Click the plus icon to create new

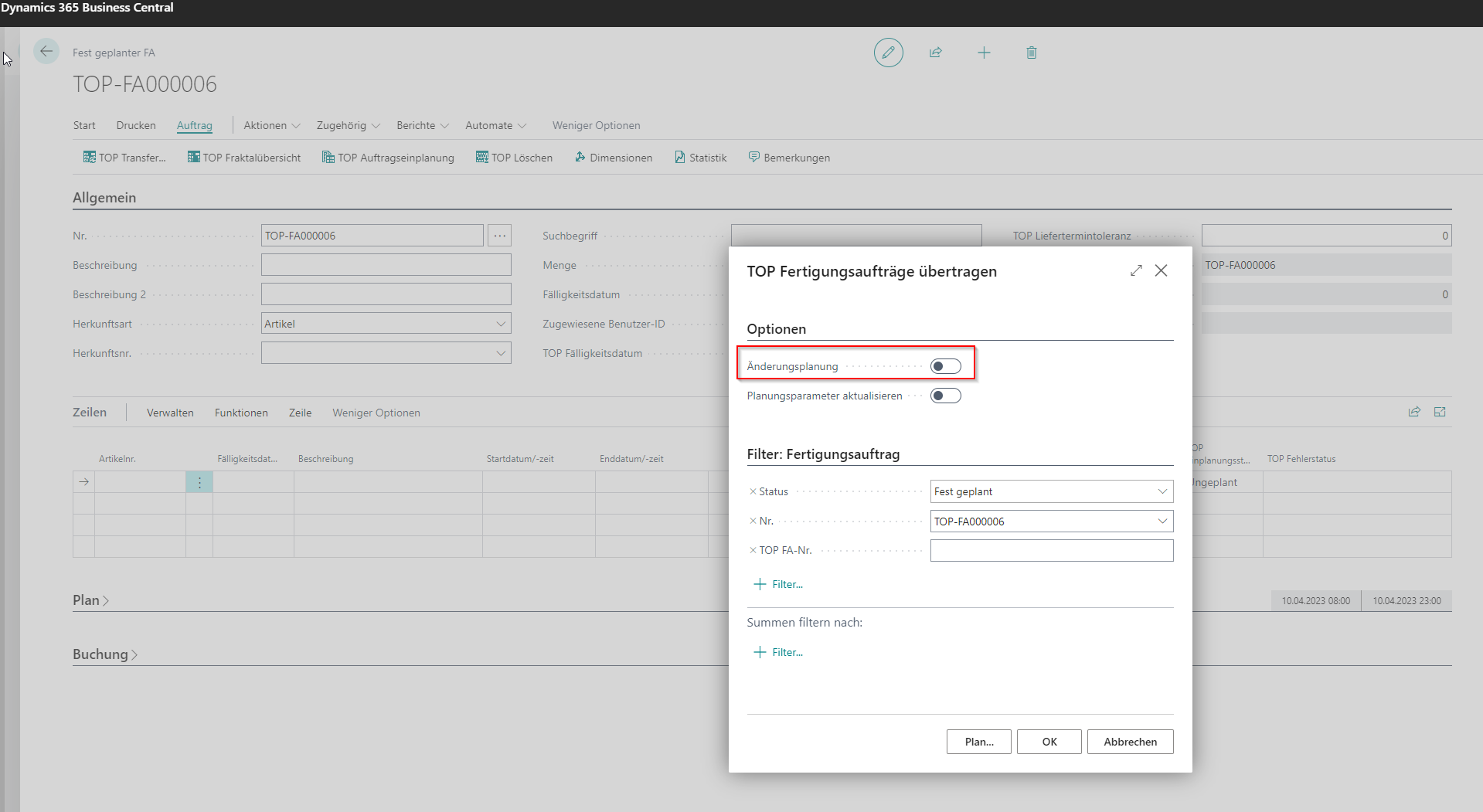point(984,53)
